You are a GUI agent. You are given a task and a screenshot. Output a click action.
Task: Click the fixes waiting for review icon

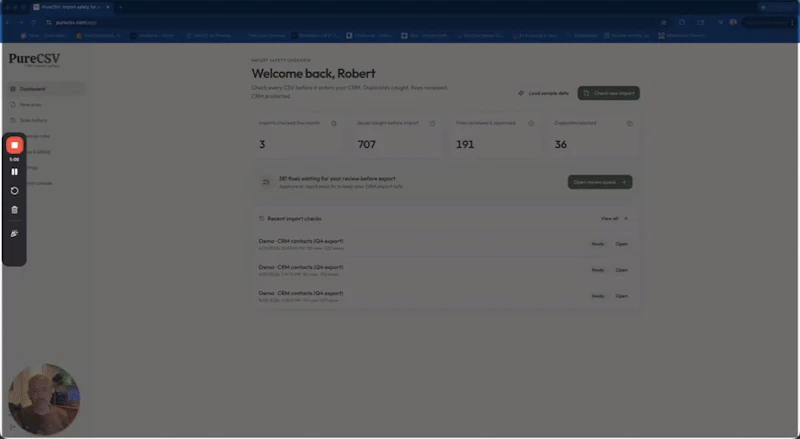pos(266,182)
